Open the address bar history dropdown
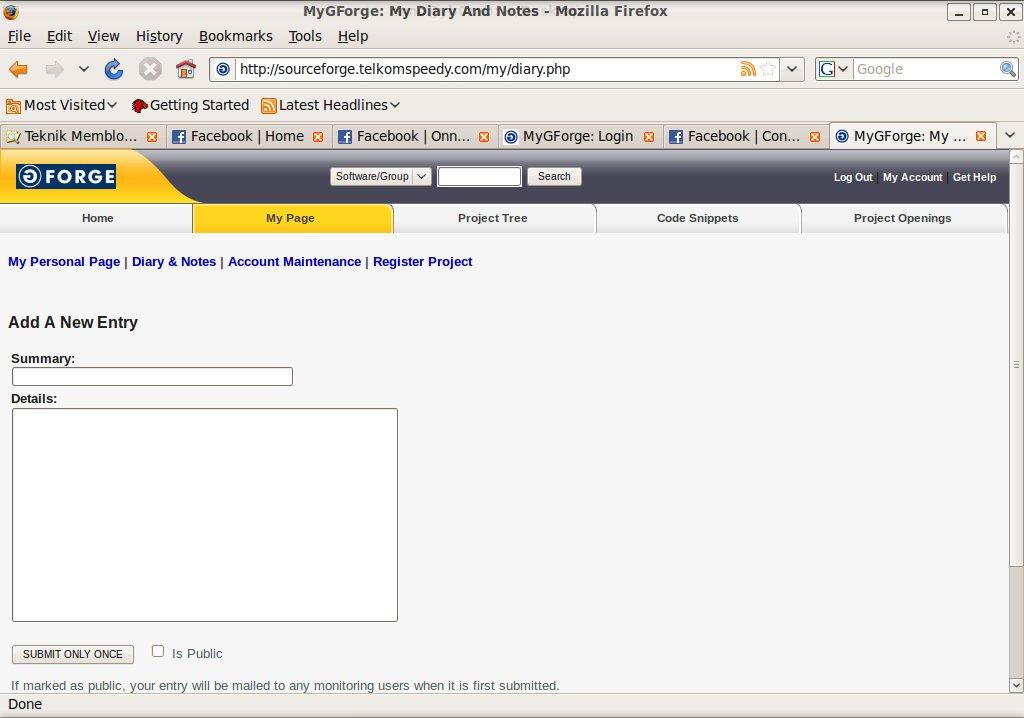The image size is (1024, 718). coord(792,69)
